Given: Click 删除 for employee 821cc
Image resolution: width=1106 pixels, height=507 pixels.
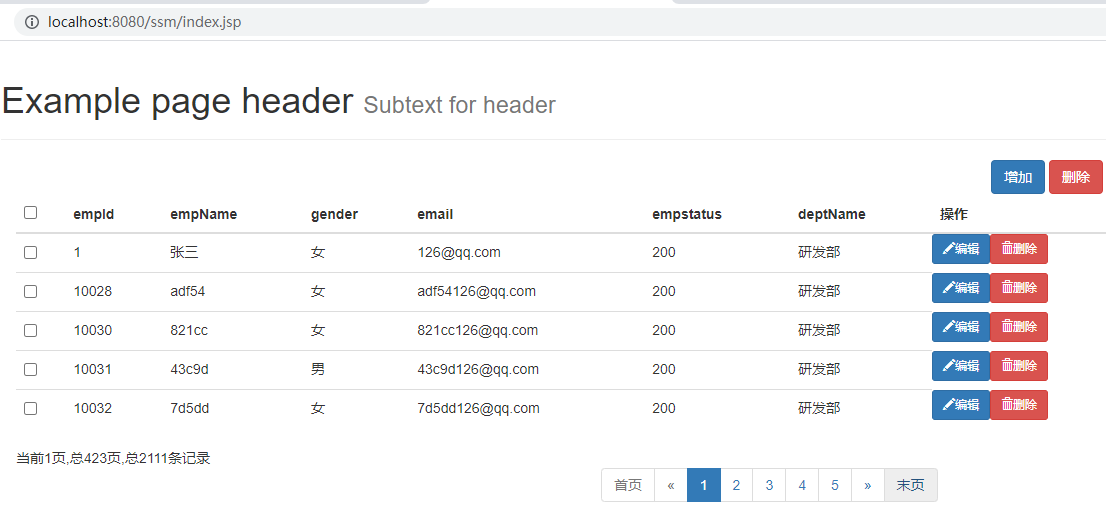Looking at the screenshot, I should (x=1019, y=326).
